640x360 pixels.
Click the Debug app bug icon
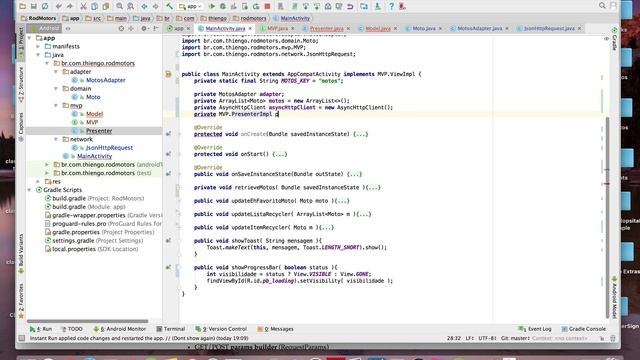pyautogui.click(x=223, y=6)
